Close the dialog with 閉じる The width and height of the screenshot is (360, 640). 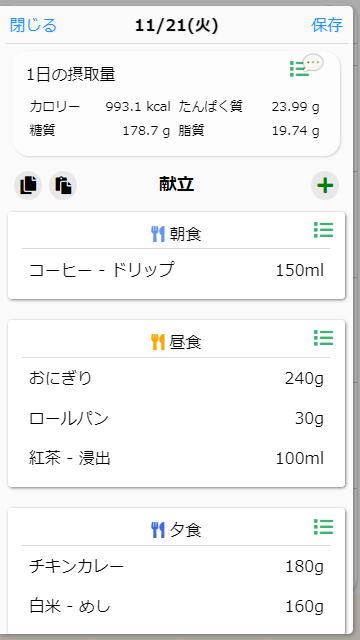pyautogui.click(x=33, y=25)
